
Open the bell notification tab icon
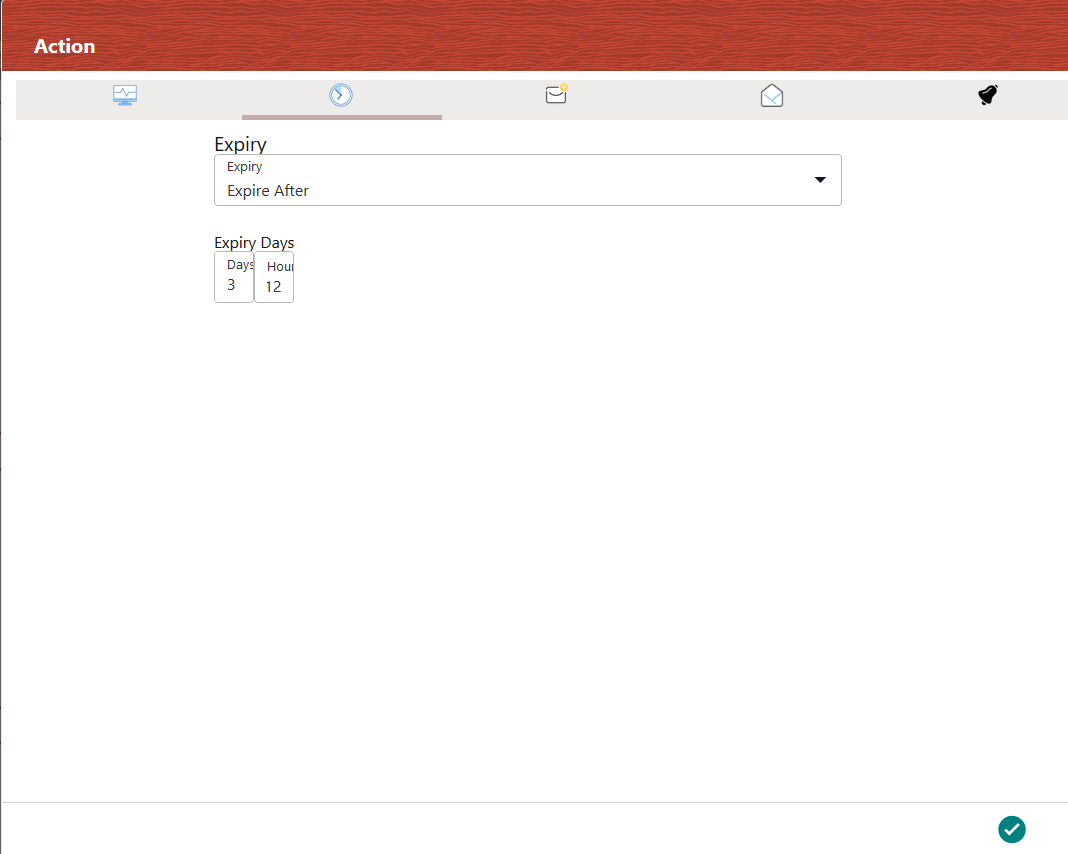coord(988,95)
